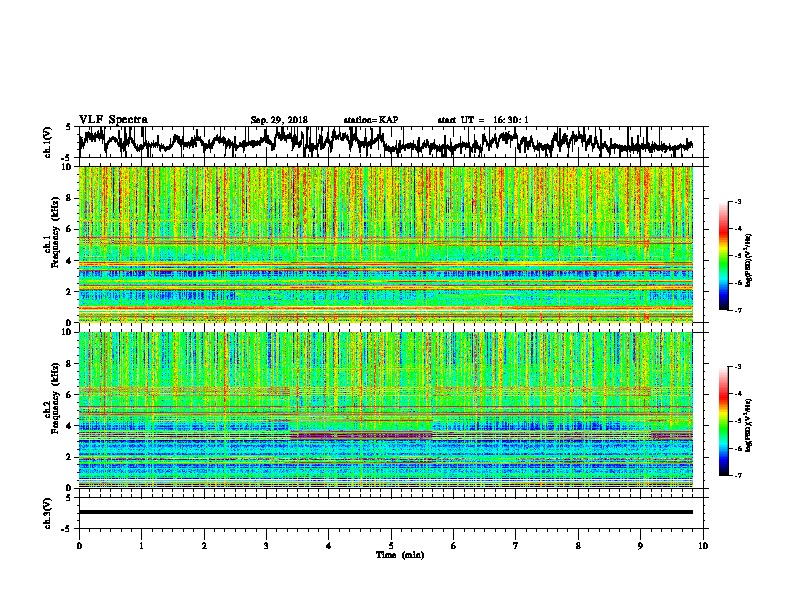Click time axis tick label "10"
The height and width of the screenshot is (612, 792).
click(x=703, y=546)
